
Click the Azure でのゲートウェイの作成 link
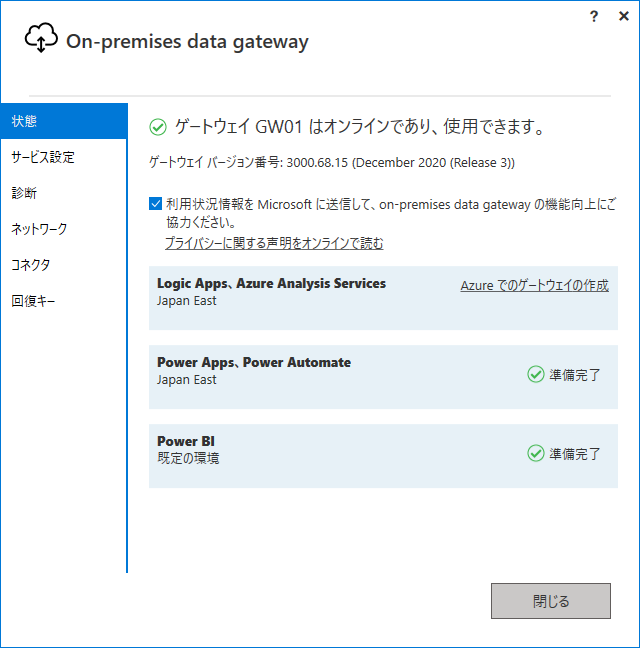pyautogui.click(x=535, y=285)
